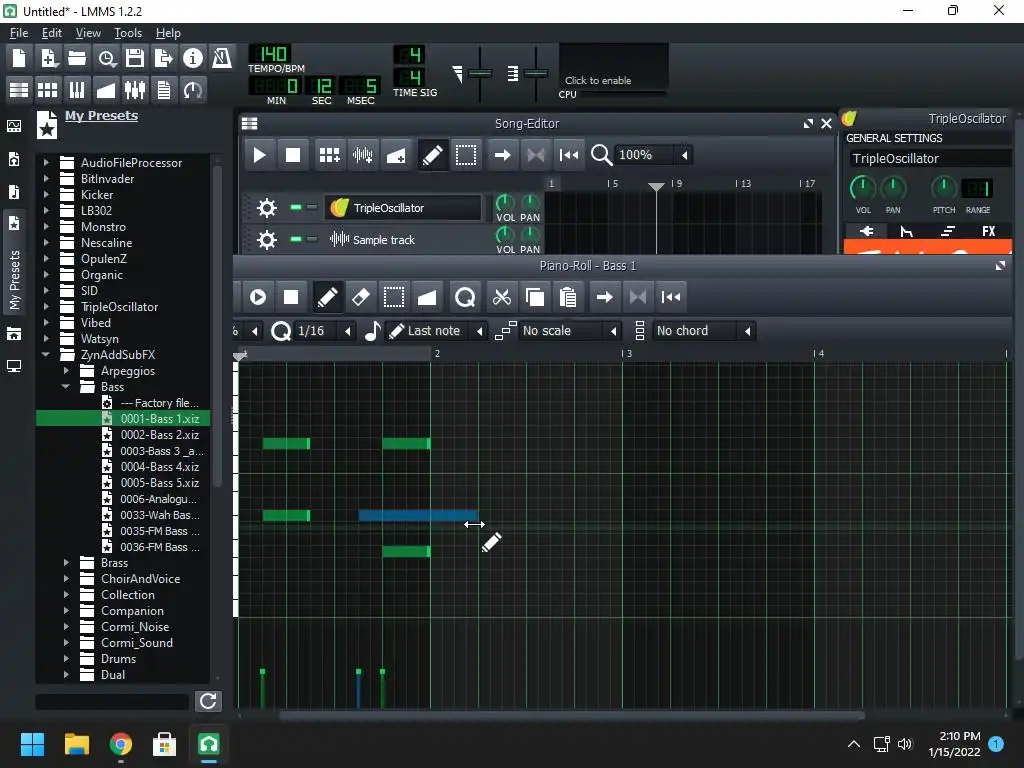Select draw mode in Piano-Roll
Screen dimensions: 1024x768
point(327,297)
